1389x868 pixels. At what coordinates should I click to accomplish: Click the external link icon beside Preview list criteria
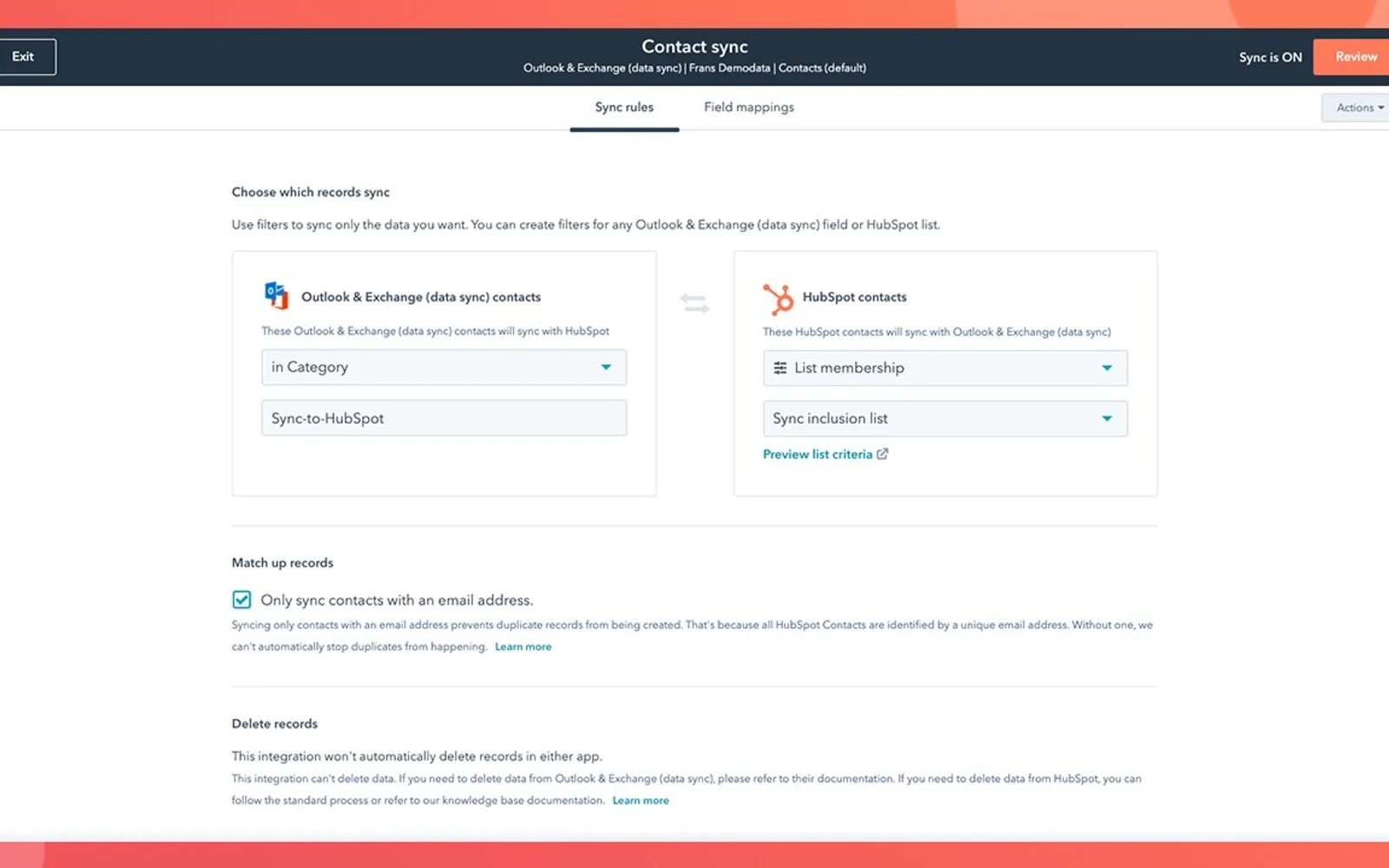coord(883,454)
